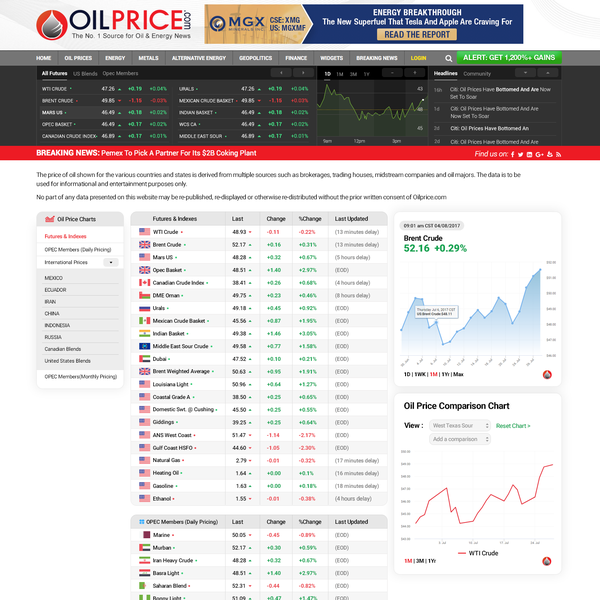The image size is (600, 600).
Task: Click the Russian flag beside Urals
Action: point(144,308)
